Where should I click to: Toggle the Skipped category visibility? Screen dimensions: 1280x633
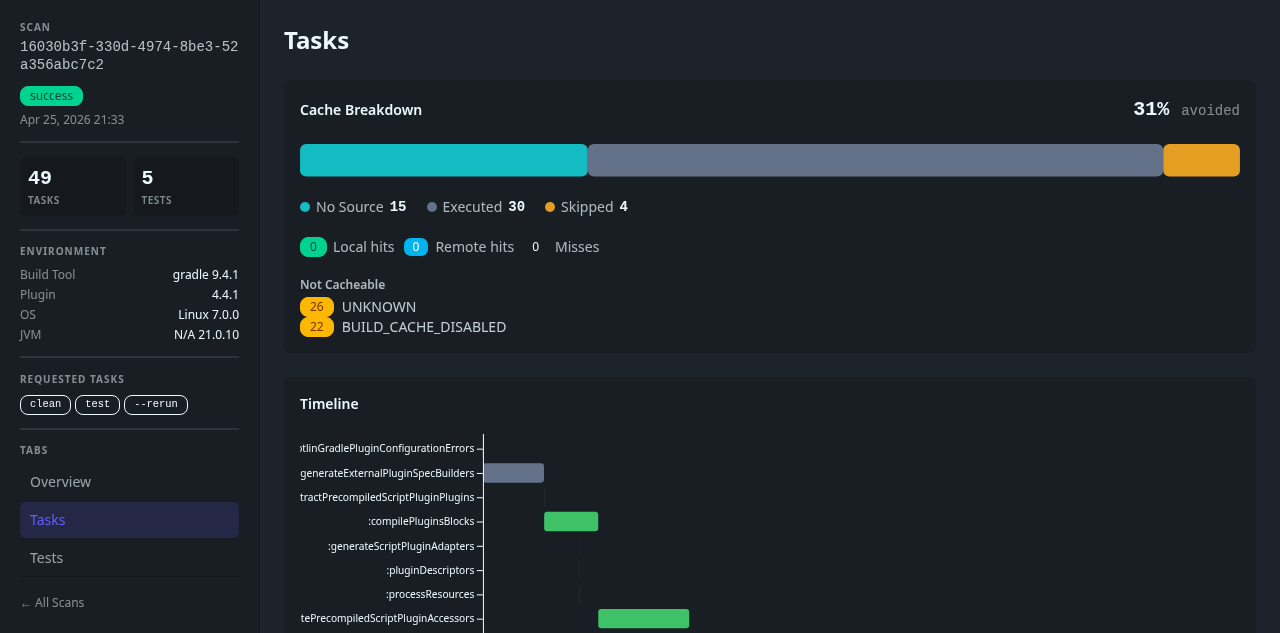pos(586,207)
